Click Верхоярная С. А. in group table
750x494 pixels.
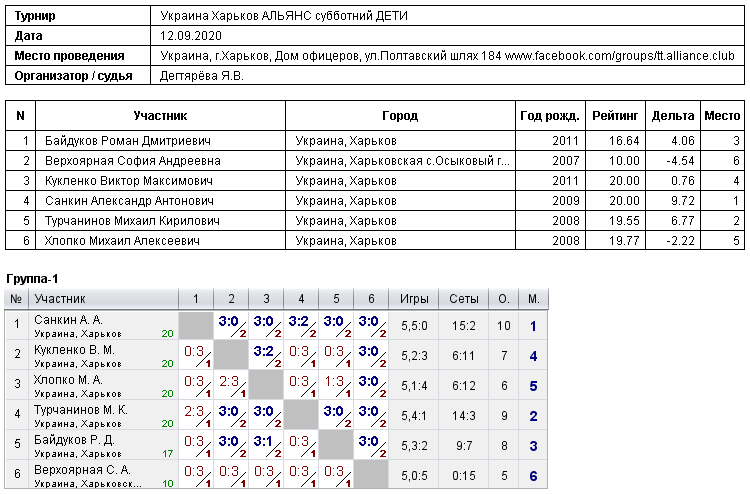pos(82,470)
